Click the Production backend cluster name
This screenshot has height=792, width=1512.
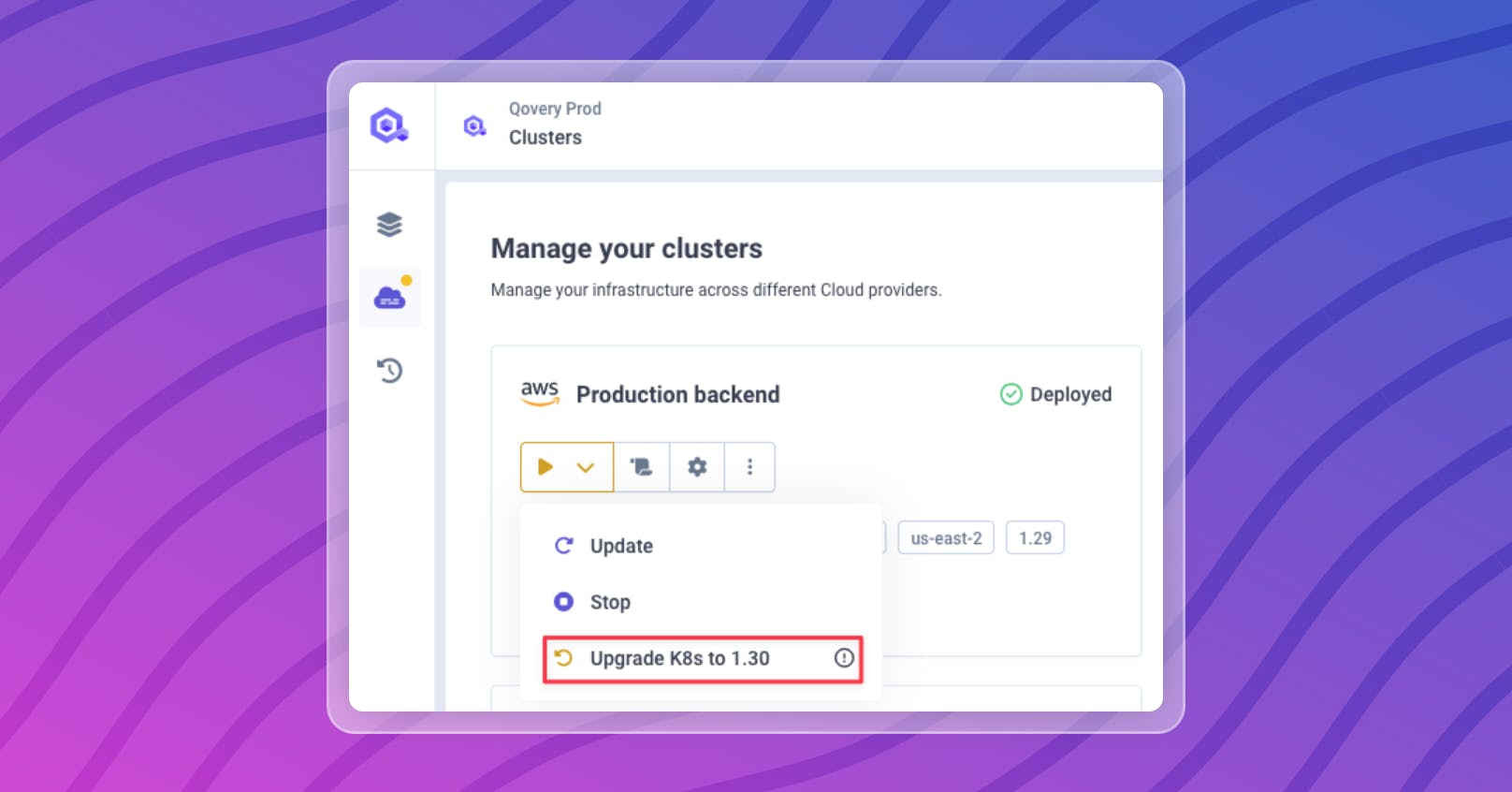(677, 395)
